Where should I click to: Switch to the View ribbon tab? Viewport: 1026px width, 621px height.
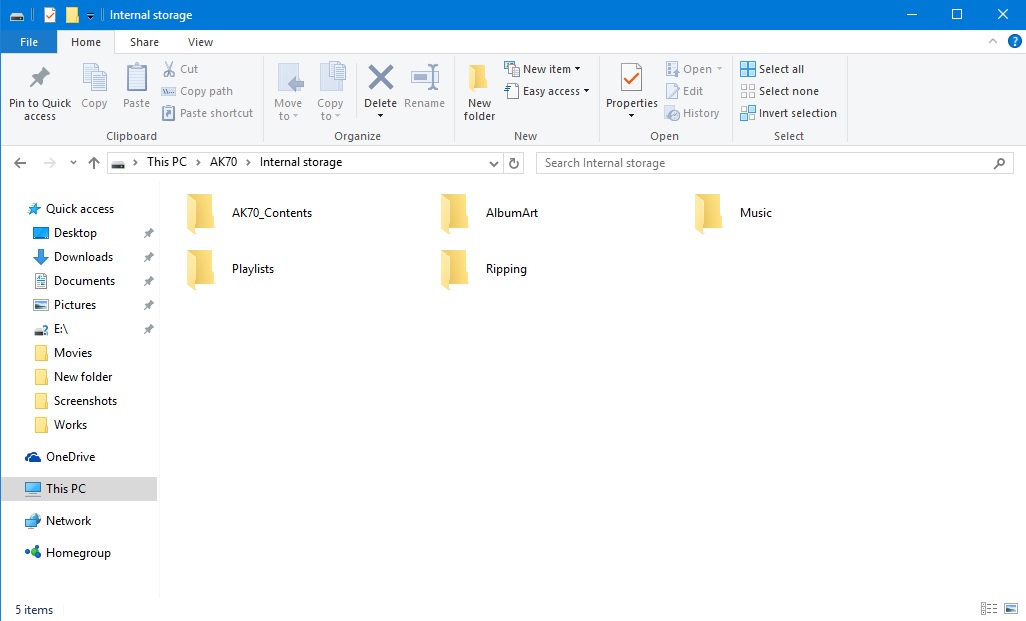200,42
